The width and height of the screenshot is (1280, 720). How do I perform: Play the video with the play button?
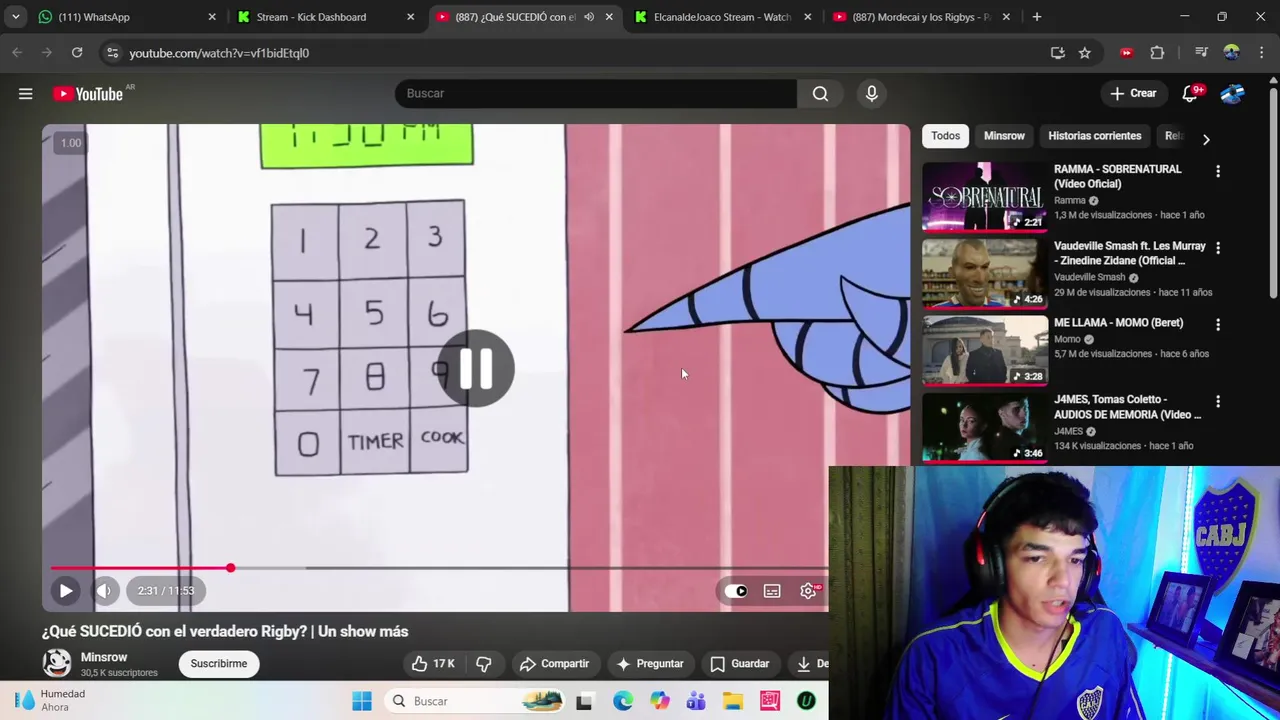click(x=65, y=591)
